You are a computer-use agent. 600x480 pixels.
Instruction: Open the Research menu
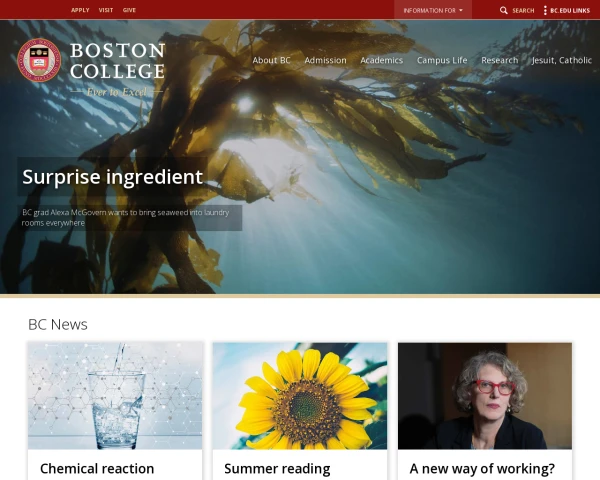pos(499,60)
